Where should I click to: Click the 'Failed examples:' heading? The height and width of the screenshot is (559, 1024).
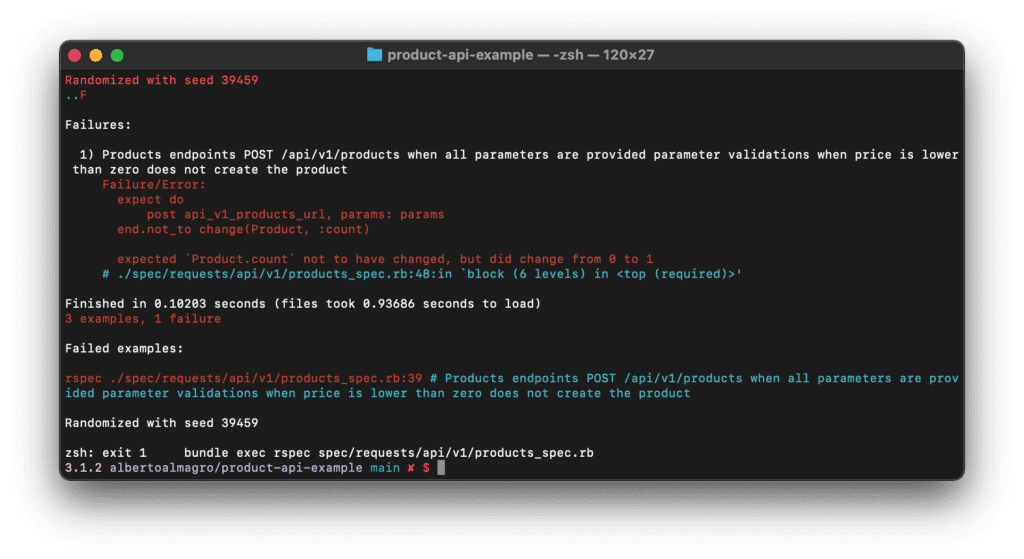pyautogui.click(x=124, y=349)
